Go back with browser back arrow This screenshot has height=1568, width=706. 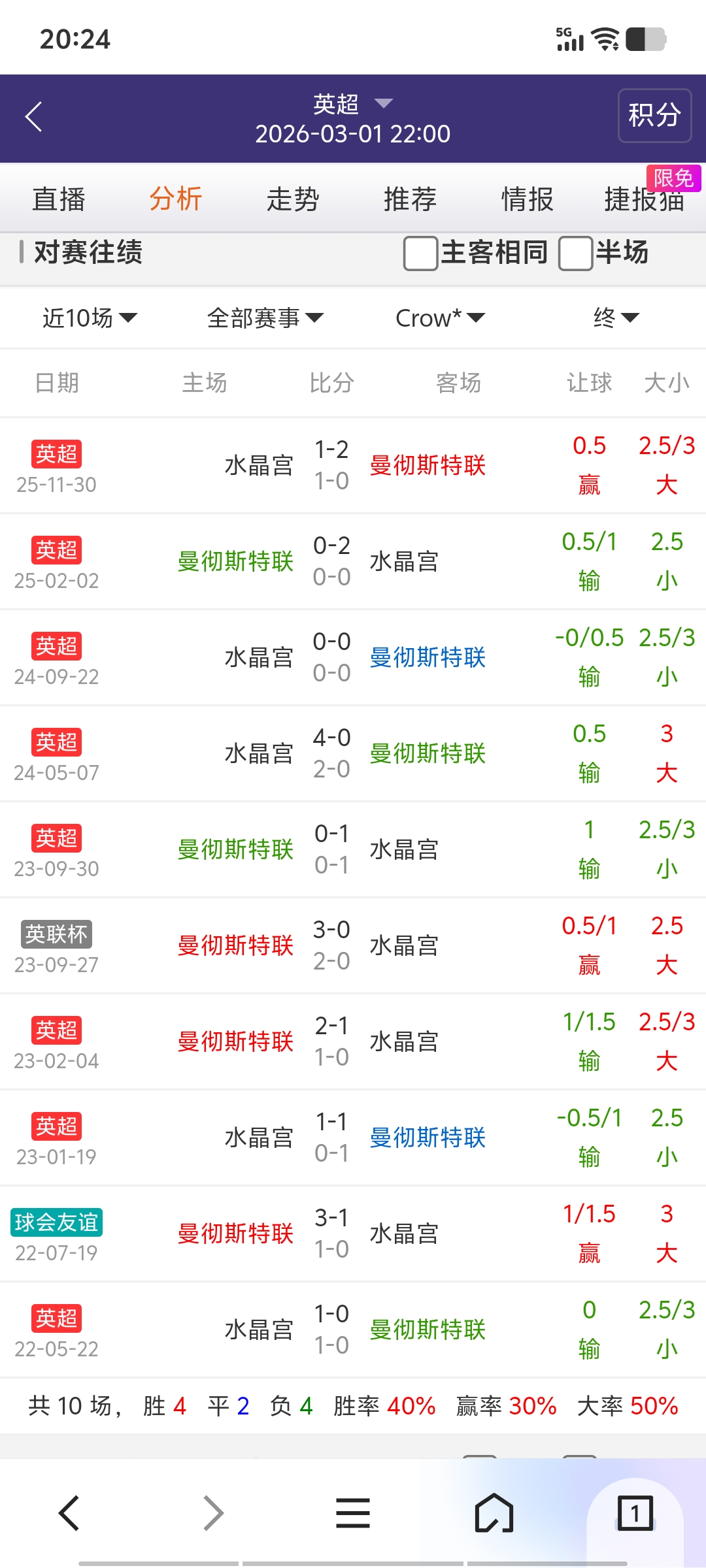coord(69,1513)
